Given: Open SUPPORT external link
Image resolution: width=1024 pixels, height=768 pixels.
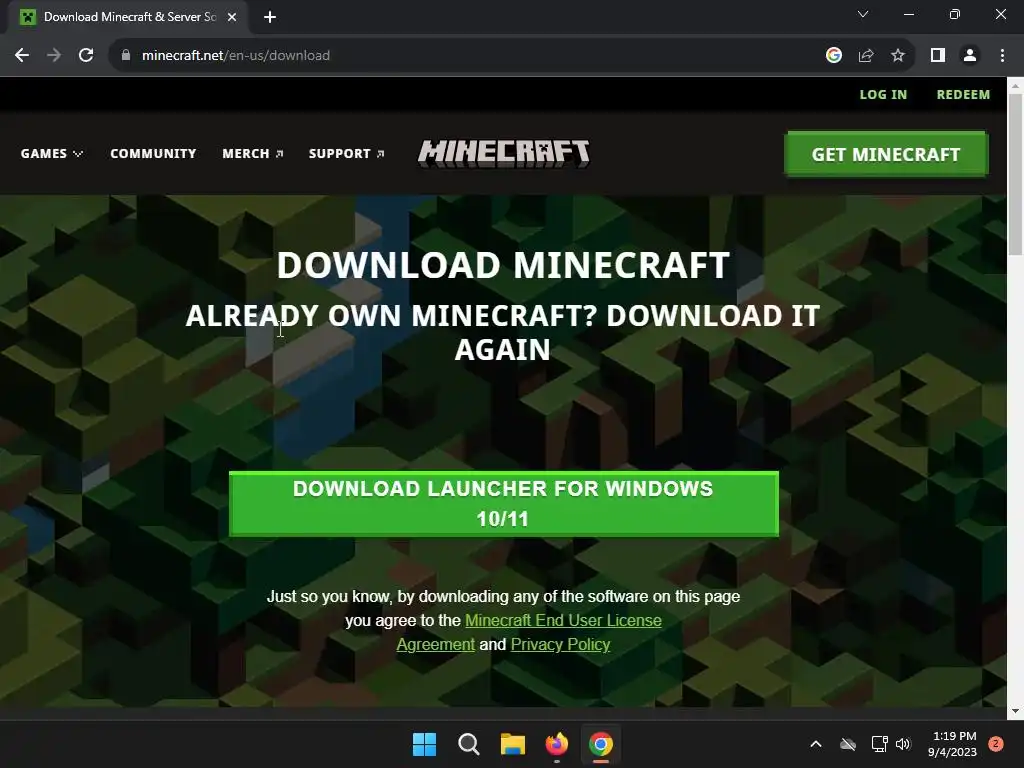Looking at the screenshot, I should point(346,153).
